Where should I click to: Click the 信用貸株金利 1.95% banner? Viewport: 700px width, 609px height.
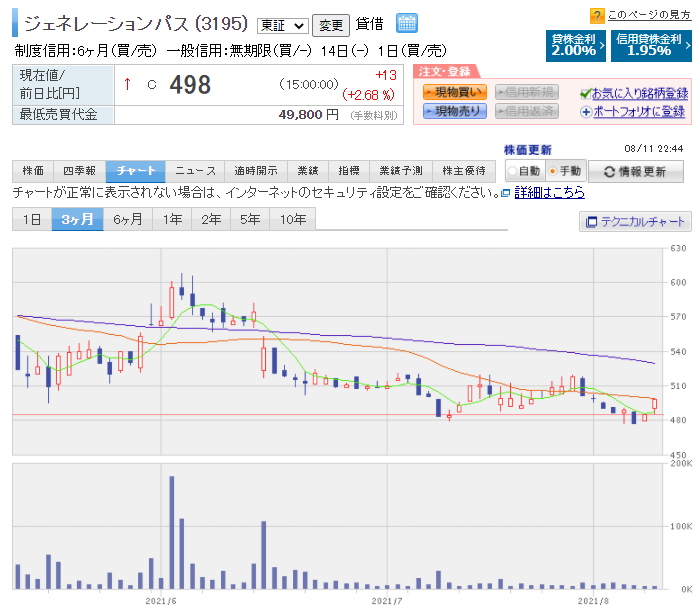coord(651,46)
